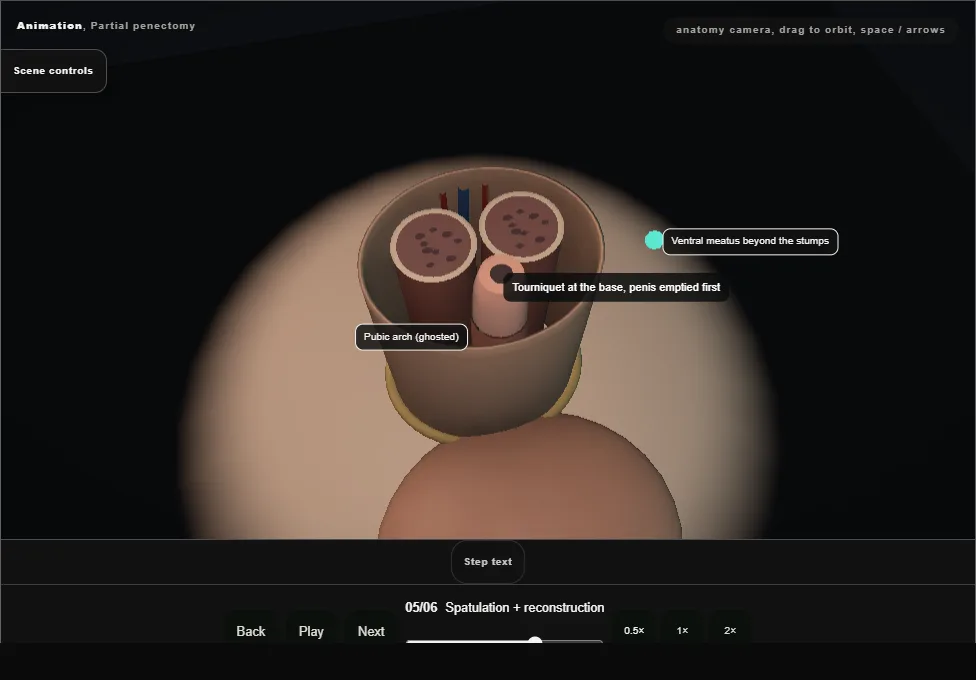Set playback speed to 0.5×
This screenshot has height=680, width=976.
634,630
